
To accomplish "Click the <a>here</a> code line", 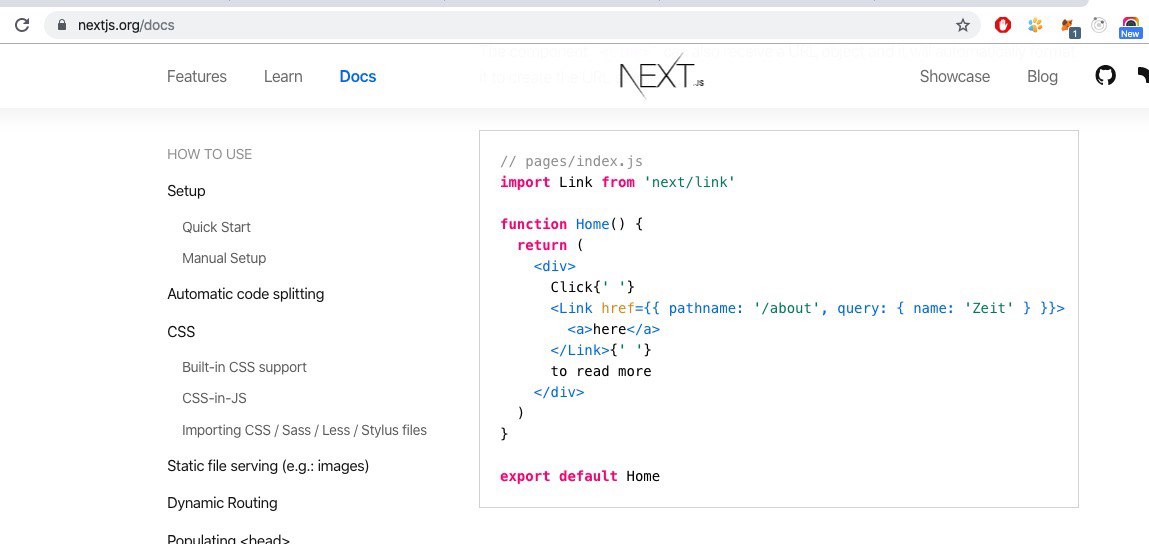I will (613, 329).
